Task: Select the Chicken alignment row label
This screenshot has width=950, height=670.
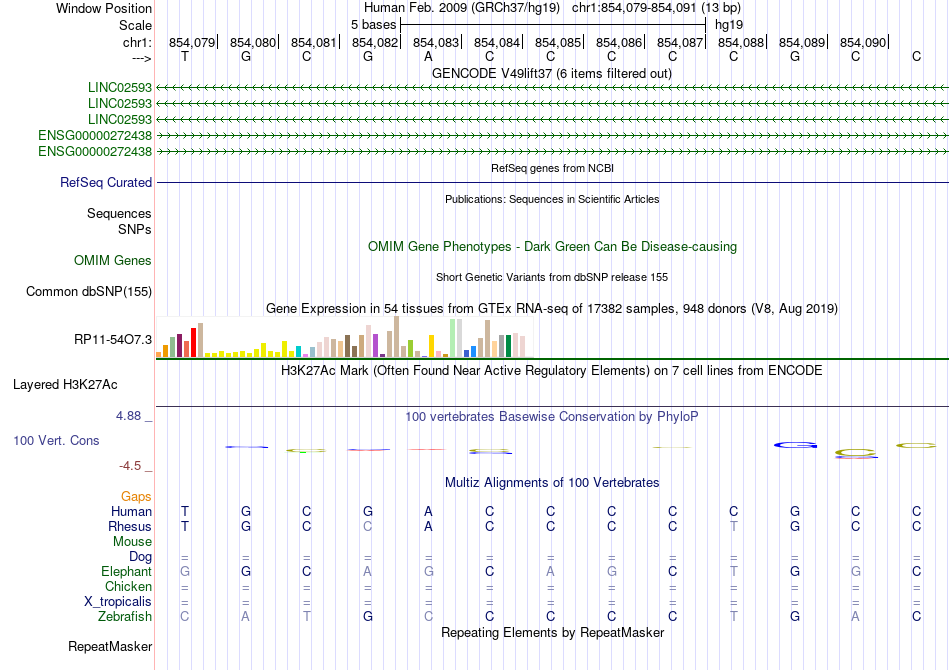Action: pos(128,586)
